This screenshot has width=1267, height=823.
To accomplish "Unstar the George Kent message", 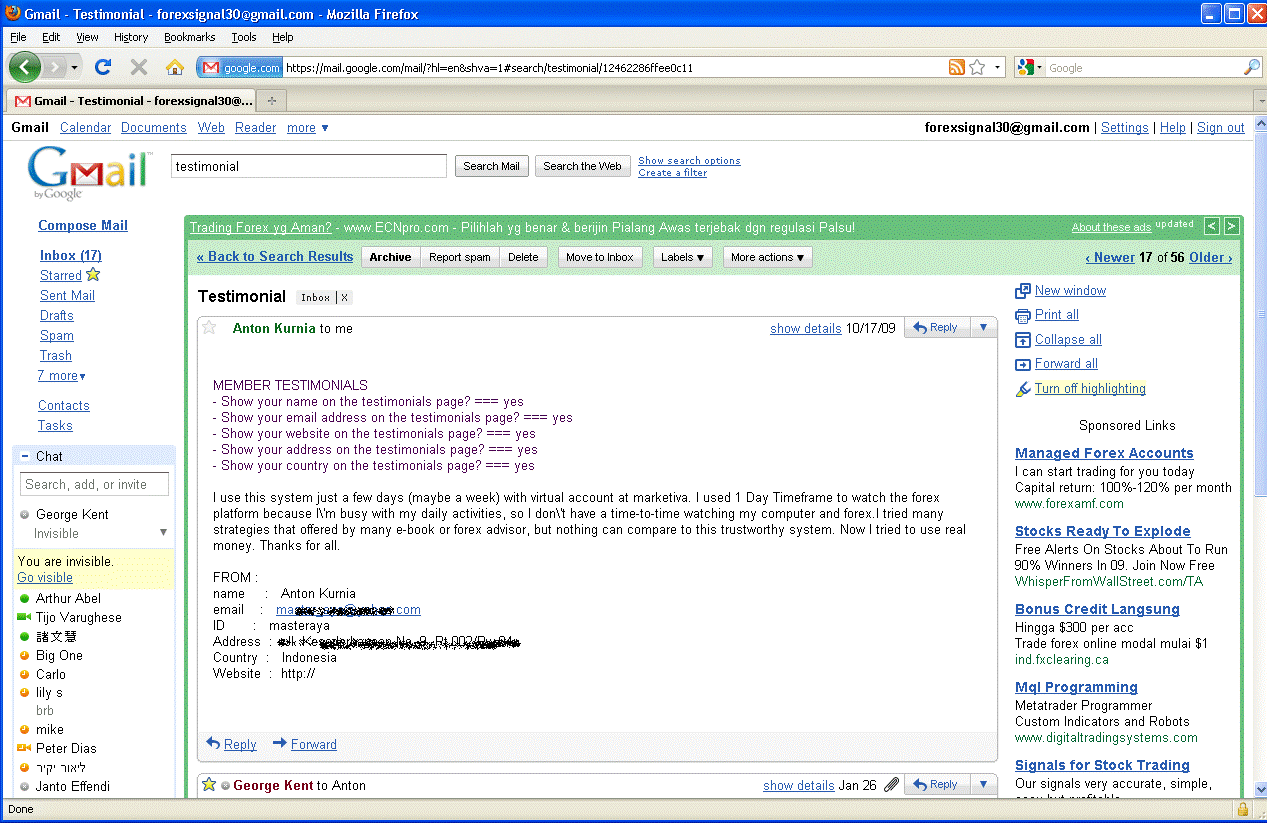I will pos(209,785).
